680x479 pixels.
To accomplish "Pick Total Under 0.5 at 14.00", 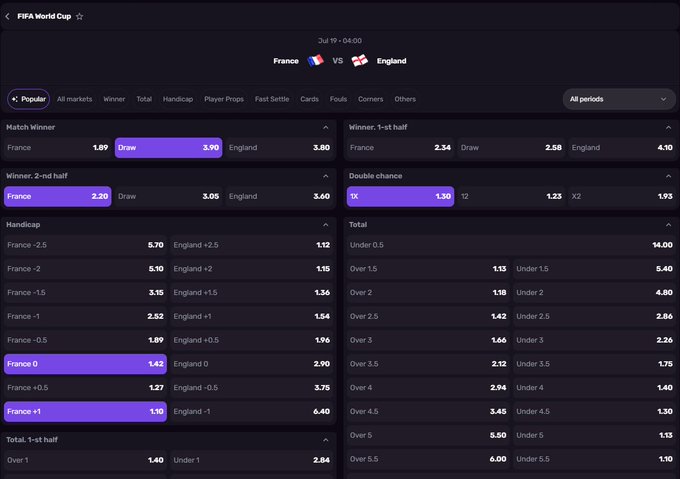I will [511, 245].
